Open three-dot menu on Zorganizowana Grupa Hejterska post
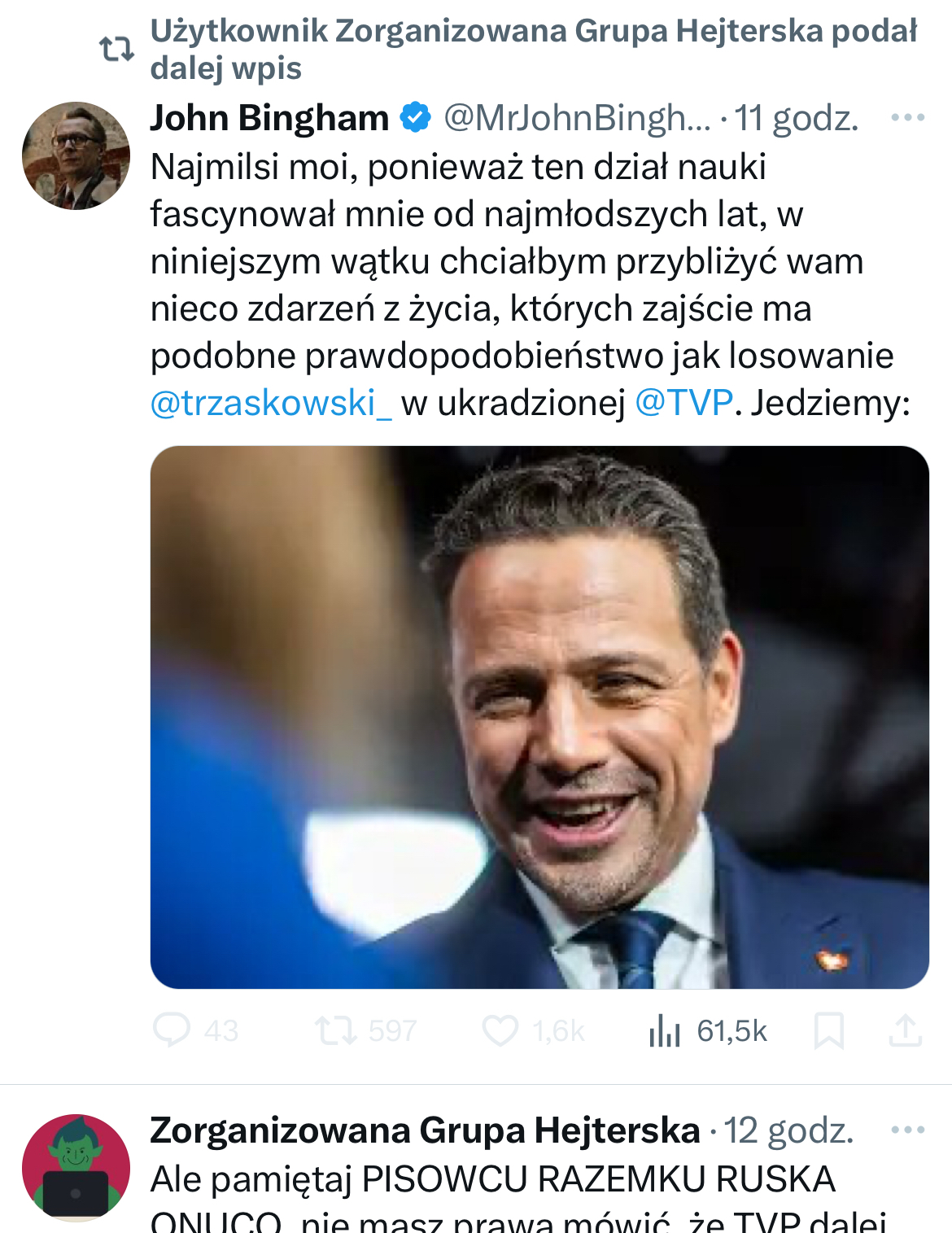This screenshot has width=952, height=1233. [x=907, y=1130]
